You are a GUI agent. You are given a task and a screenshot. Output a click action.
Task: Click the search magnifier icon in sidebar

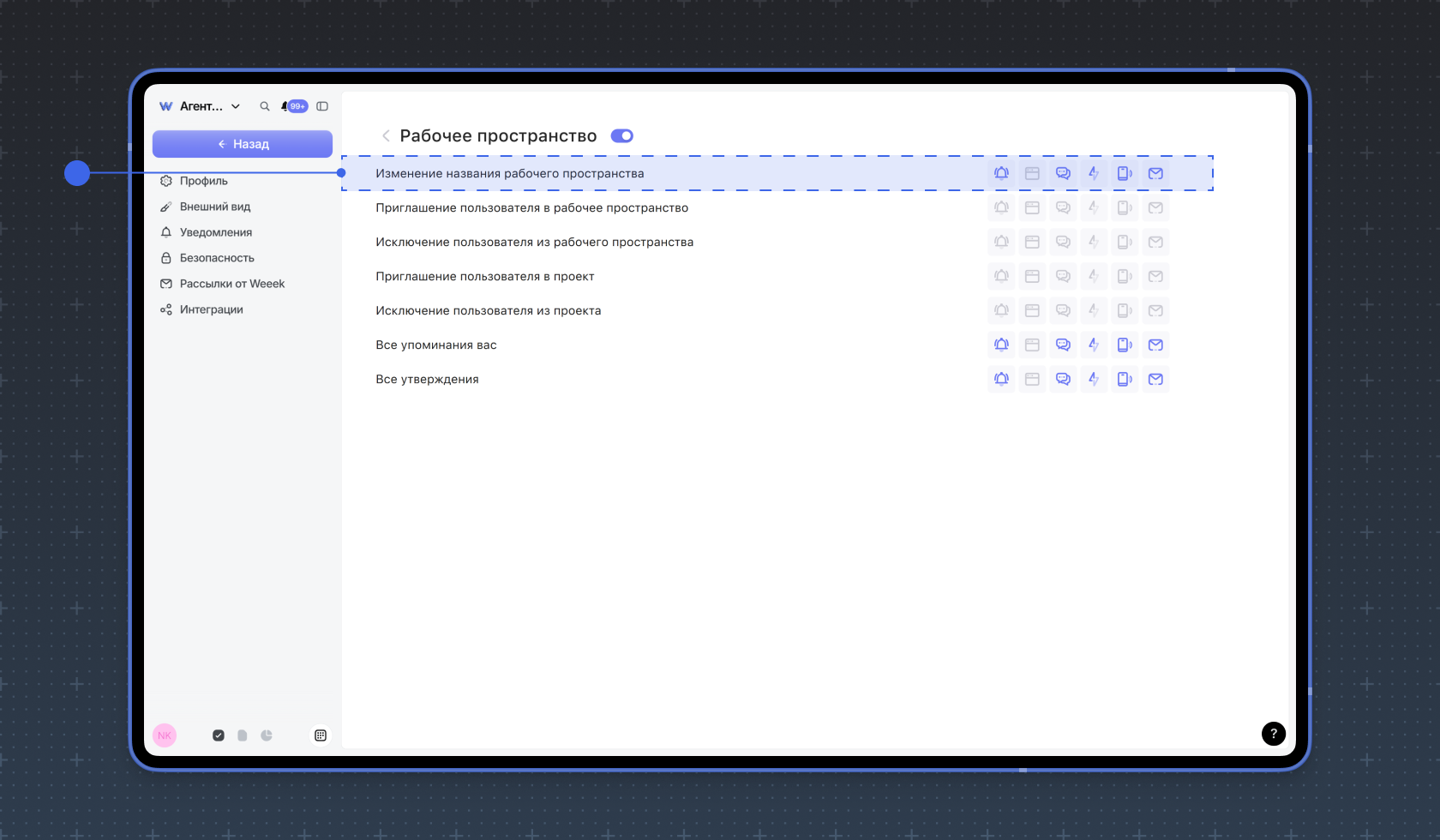pyautogui.click(x=265, y=106)
